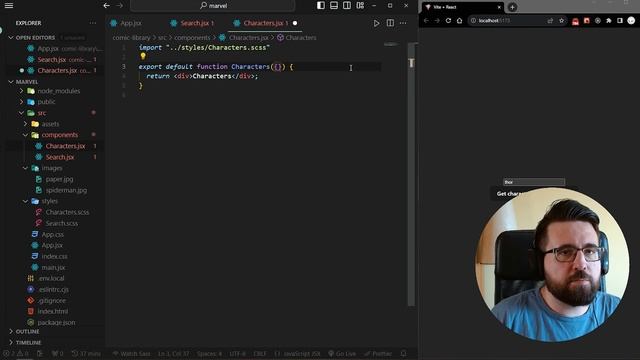Screen dimensions: 640x360
Task: Click Customize Layout icon in title bar
Action: pyautogui.click(x=360, y=6)
